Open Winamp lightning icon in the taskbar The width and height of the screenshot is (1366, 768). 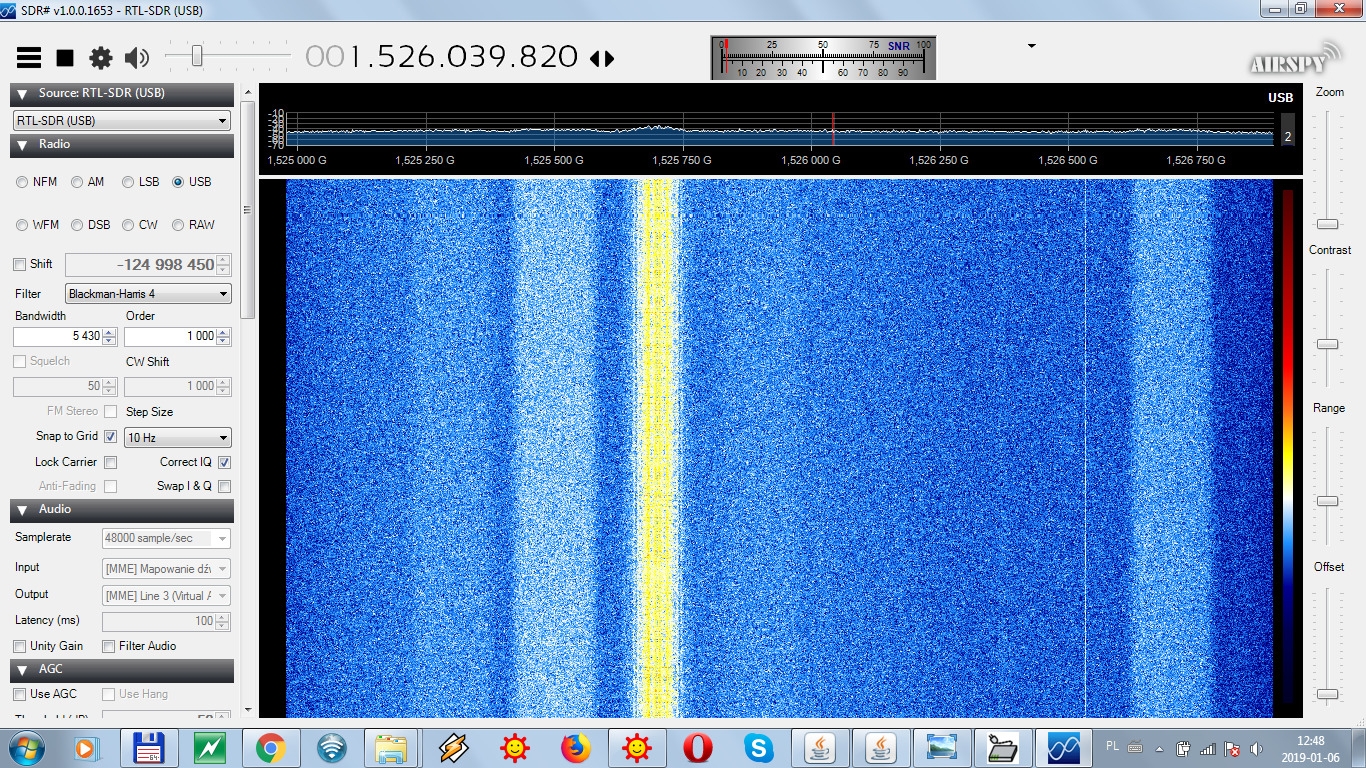tap(453, 748)
